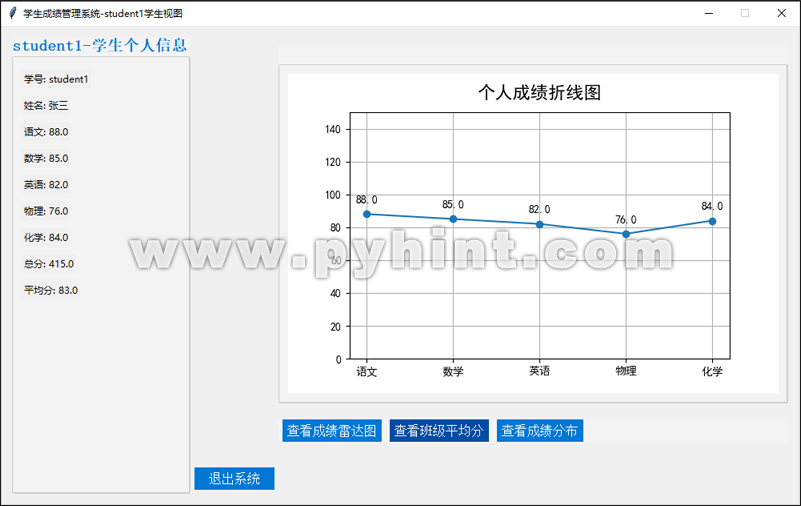801x506 pixels.
Task: Click the chart title 个人成绩折线图
Action: [x=539, y=92]
